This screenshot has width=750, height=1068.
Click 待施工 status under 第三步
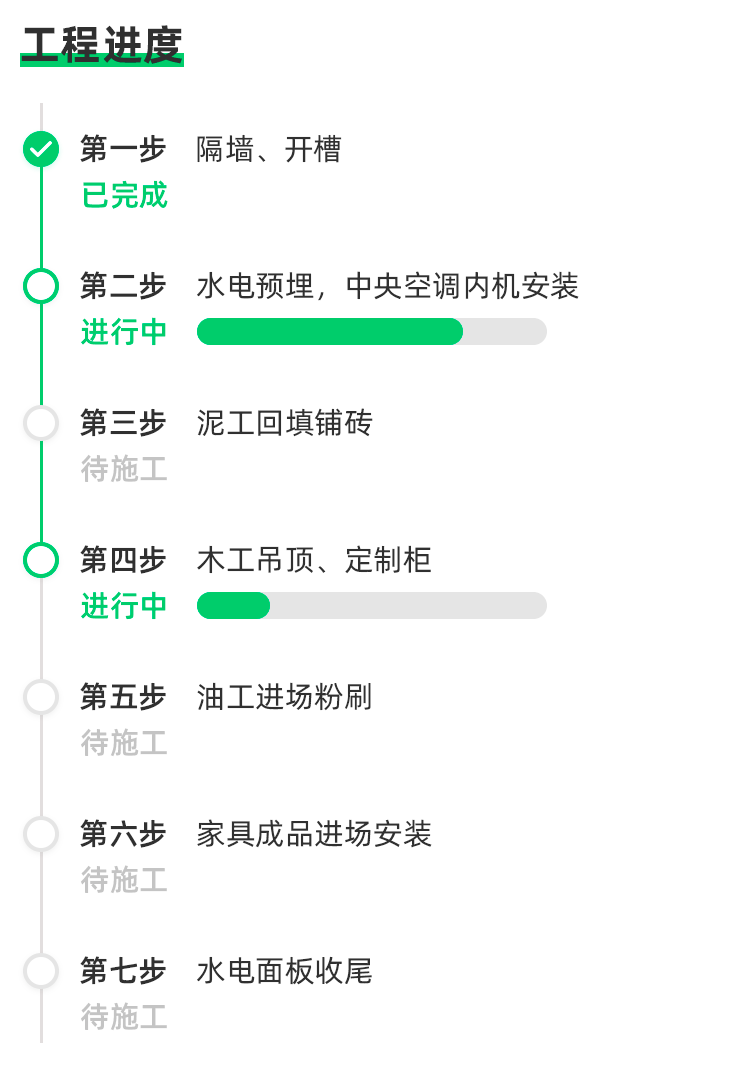[124, 469]
